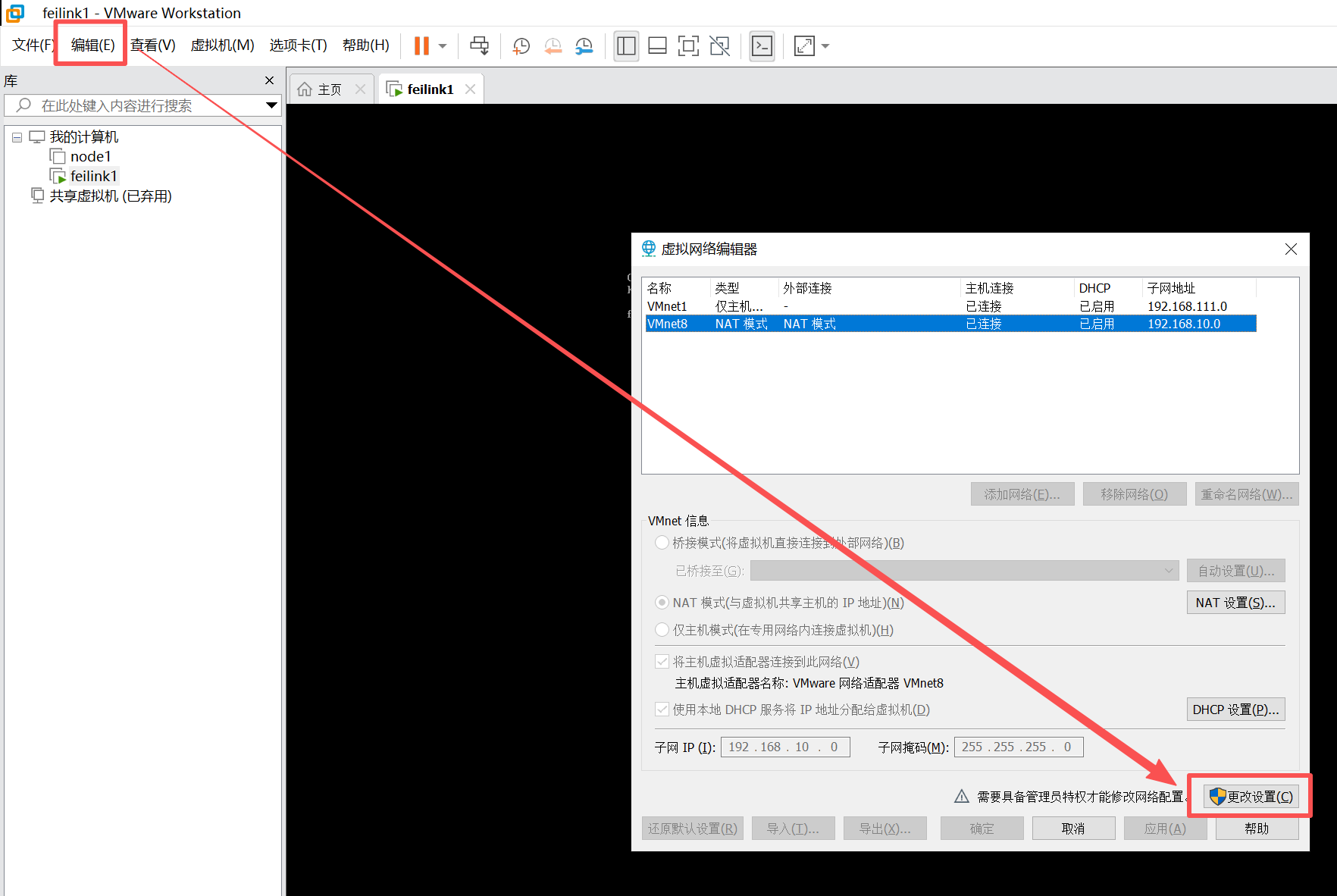
Task: Select 我的计算机 in the library
Action: (x=83, y=137)
